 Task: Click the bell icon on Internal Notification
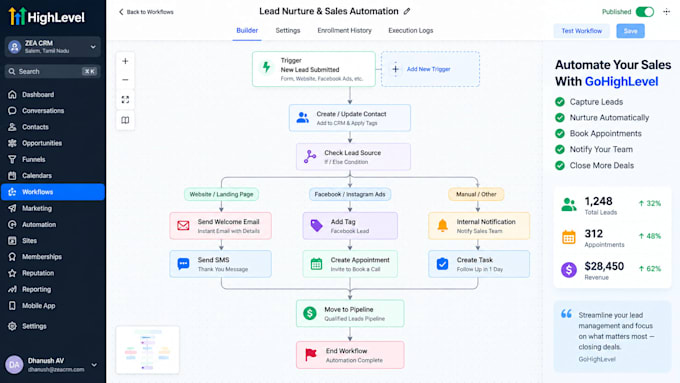442,226
